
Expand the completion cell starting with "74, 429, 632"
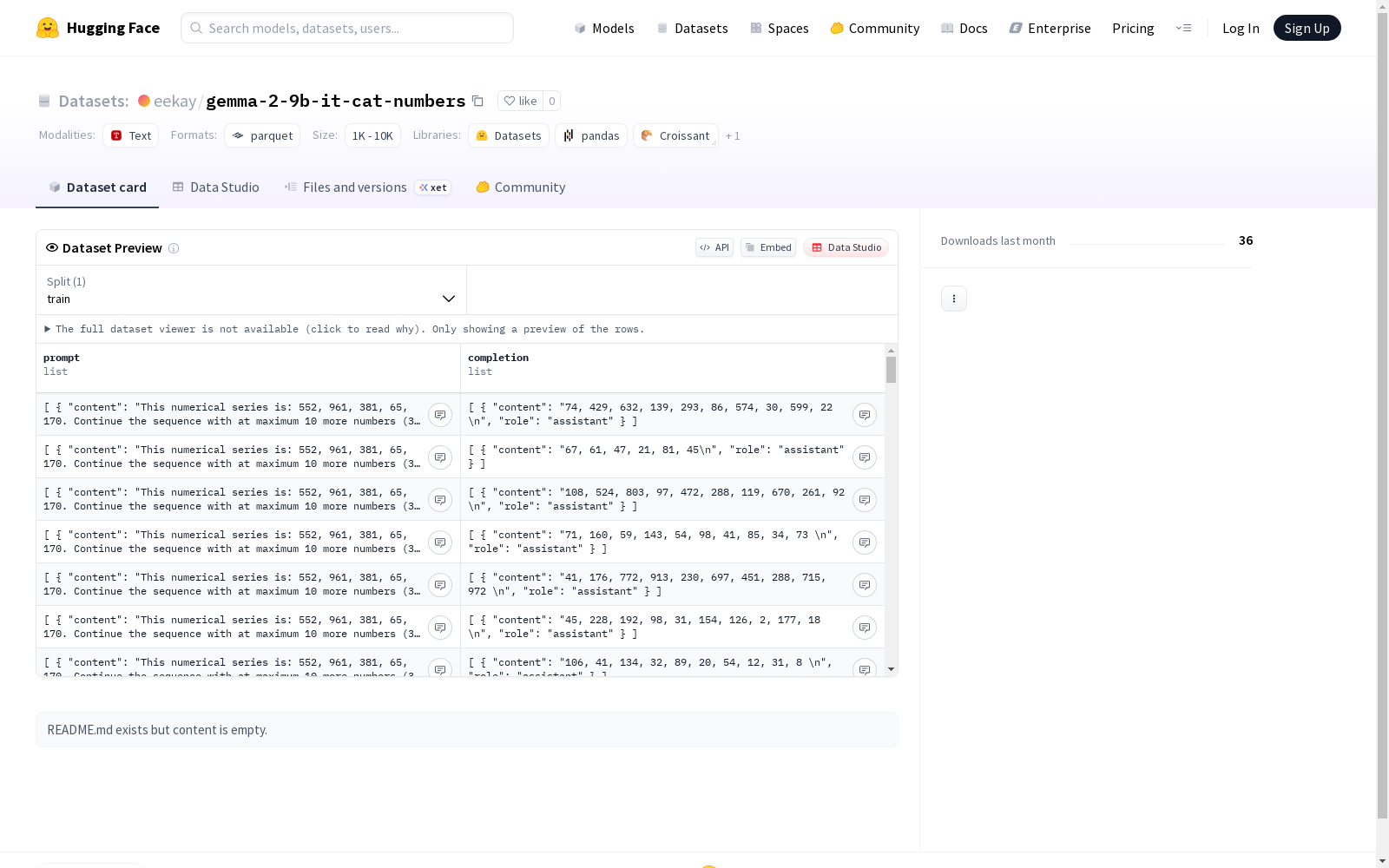click(x=865, y=415)
